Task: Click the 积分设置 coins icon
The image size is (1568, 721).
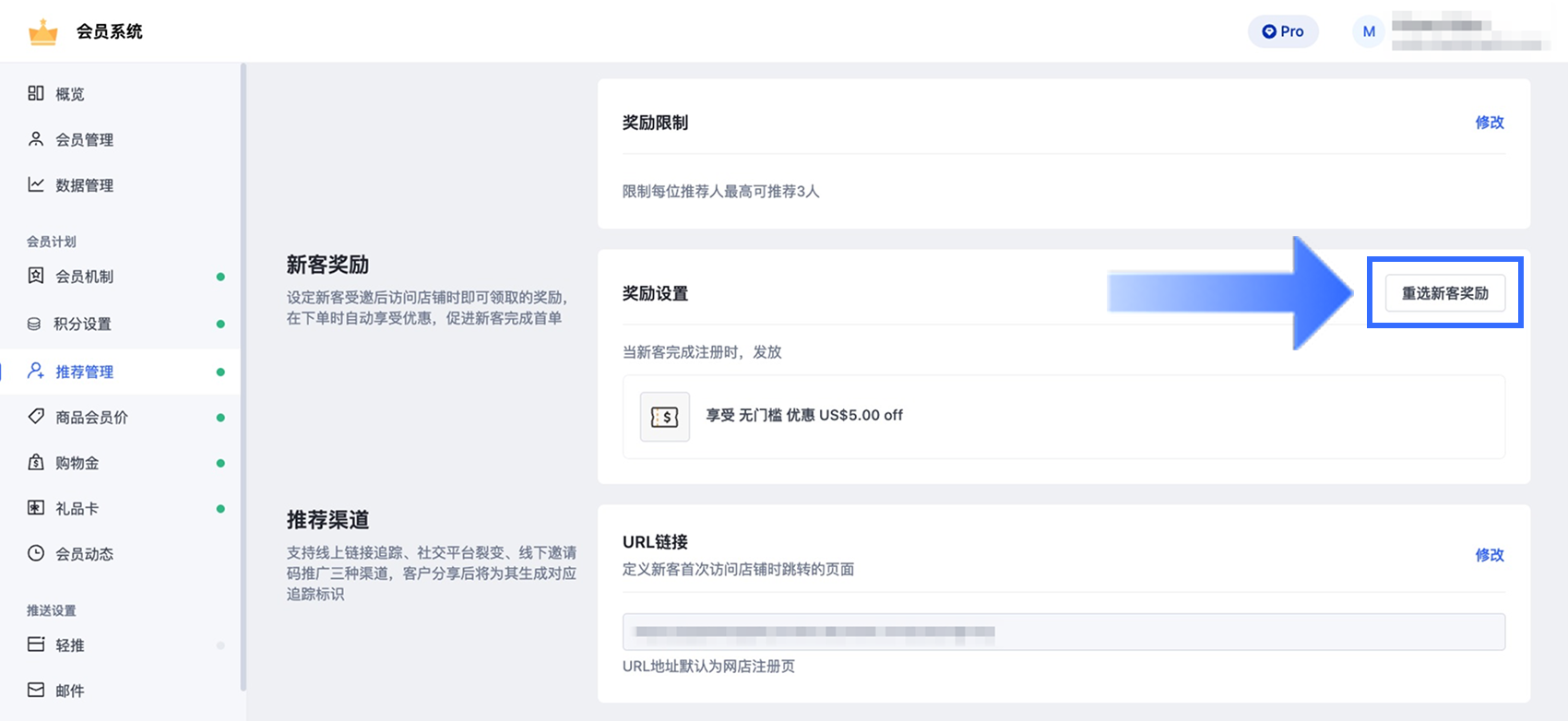Action: (34, 324)
